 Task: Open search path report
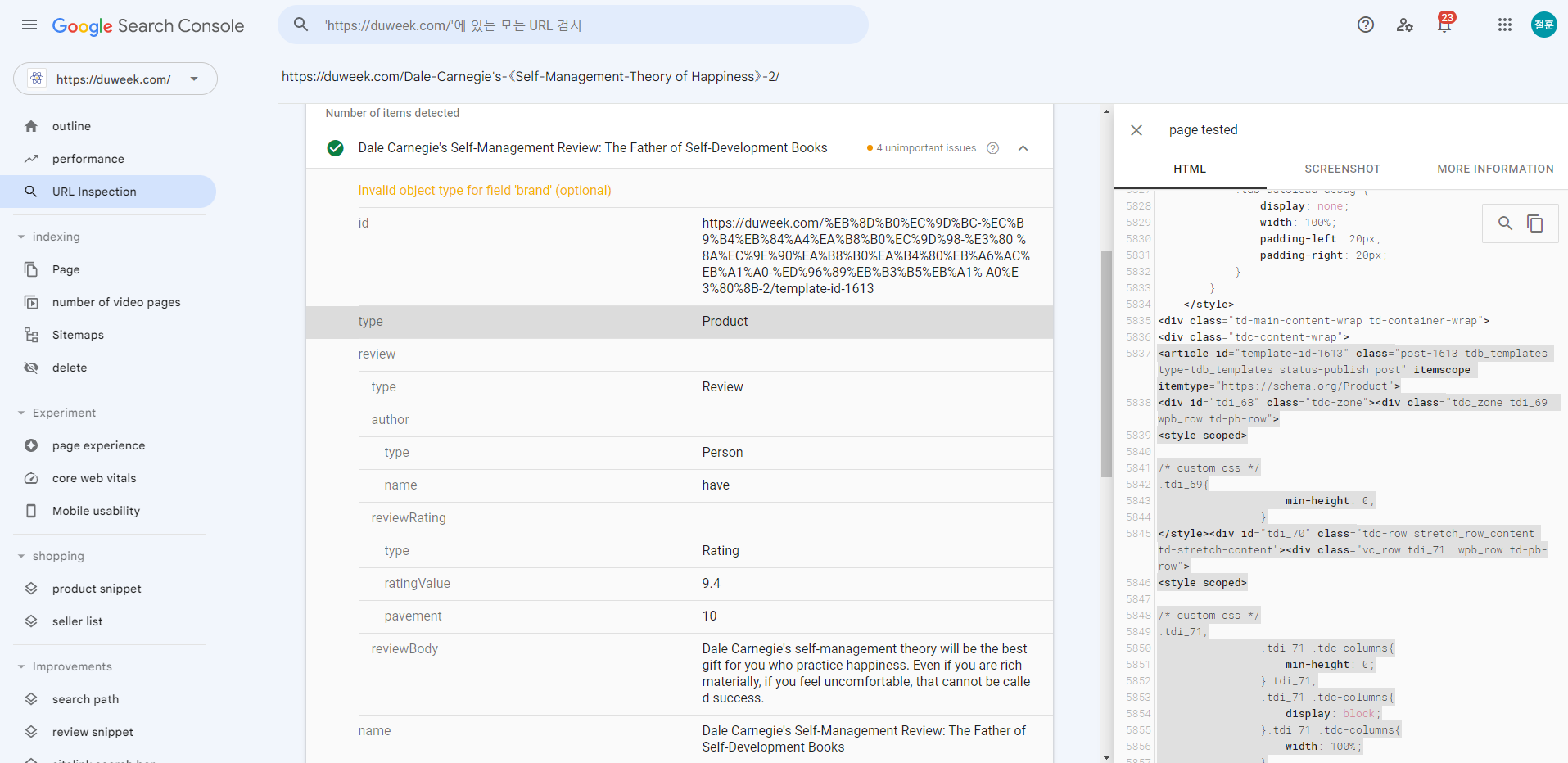(x=108, y=699)
